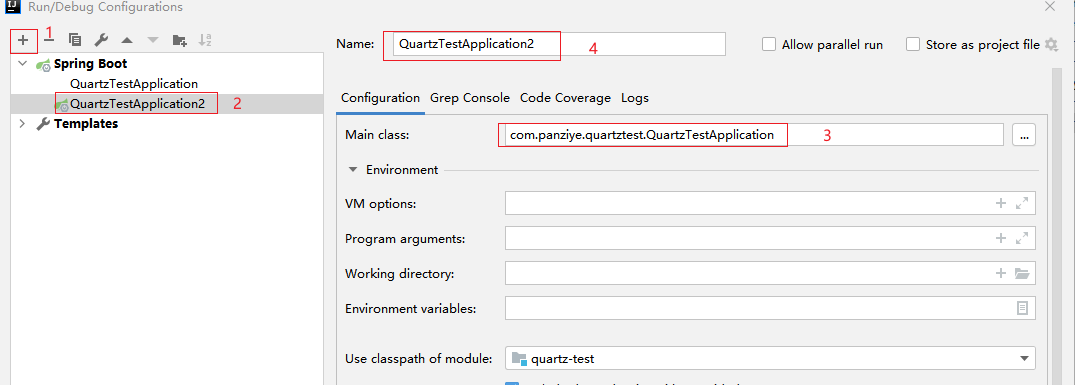The height and width of the screenshot is (385, 1075).
Task: Expand the Templates tree node
Action: pos(23,124)
